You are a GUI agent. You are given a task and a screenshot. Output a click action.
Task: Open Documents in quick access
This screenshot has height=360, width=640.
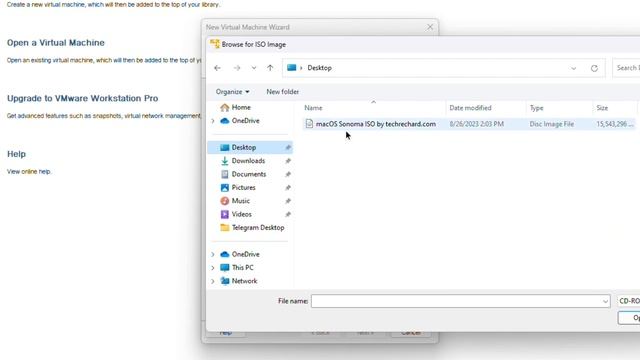coord(249,174)
